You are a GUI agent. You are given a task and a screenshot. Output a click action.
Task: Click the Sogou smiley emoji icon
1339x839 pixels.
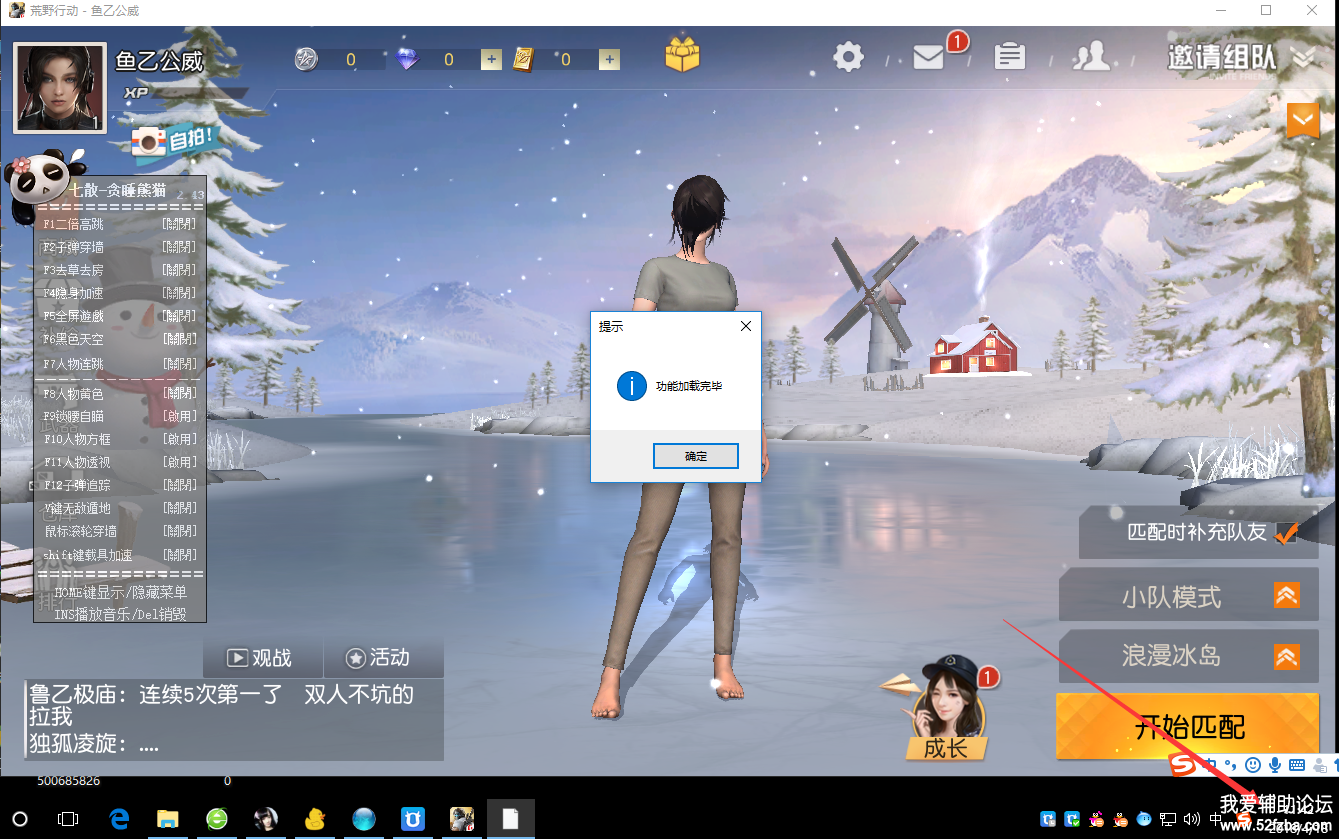[x=1253, y=765]
